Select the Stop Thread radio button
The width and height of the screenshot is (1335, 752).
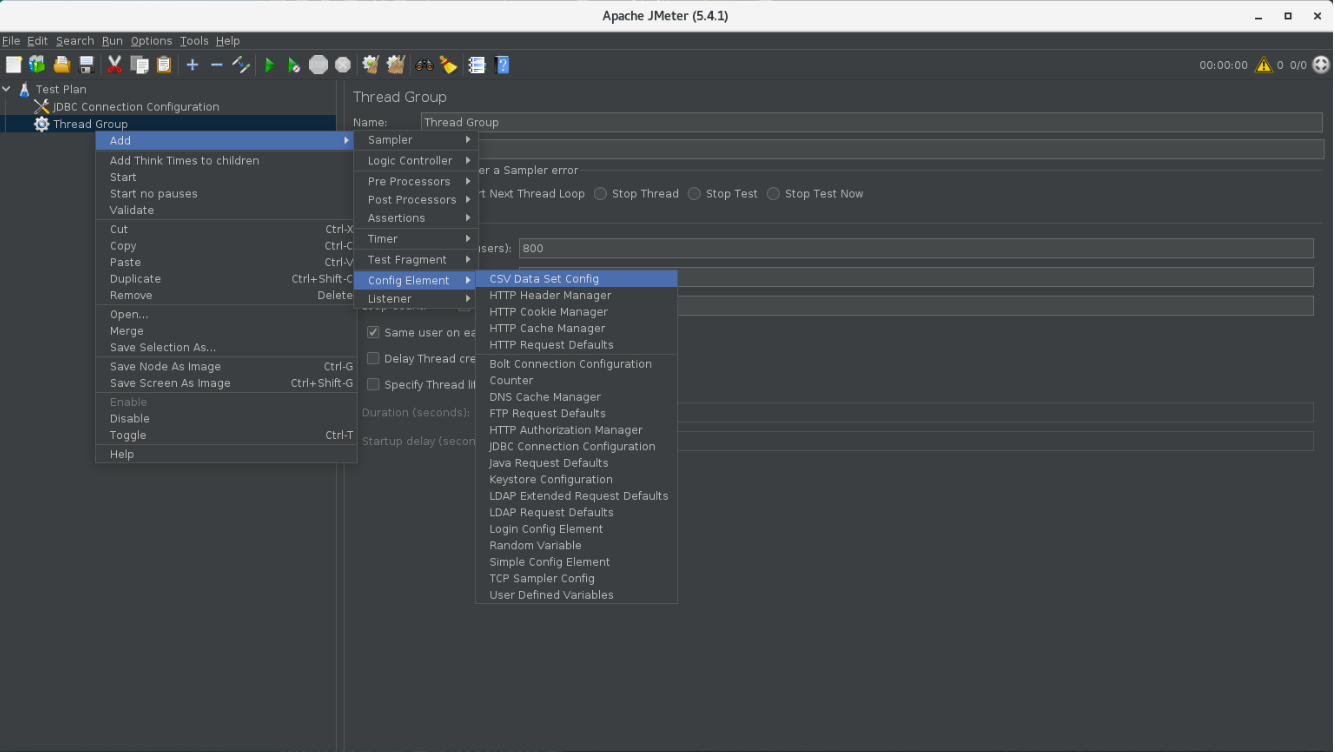pyautogui.click(x=601, y=194)
